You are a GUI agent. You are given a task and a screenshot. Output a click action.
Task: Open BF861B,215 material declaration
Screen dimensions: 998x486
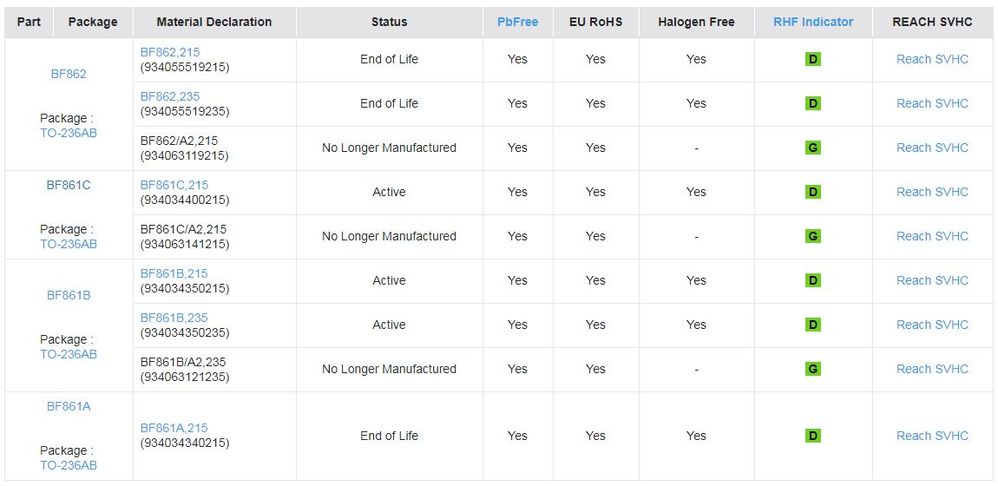coord(174,274)
